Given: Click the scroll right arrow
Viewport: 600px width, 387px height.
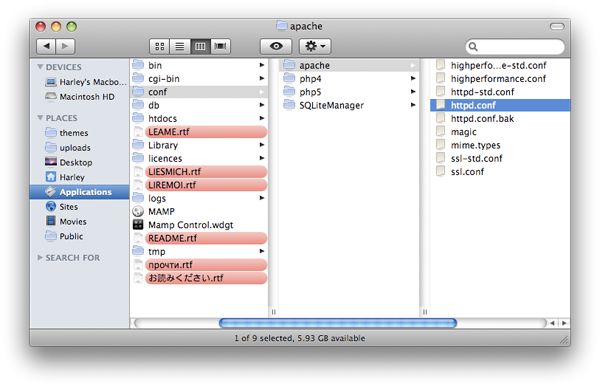Looking at the screenshot, I should coord(564,323).
